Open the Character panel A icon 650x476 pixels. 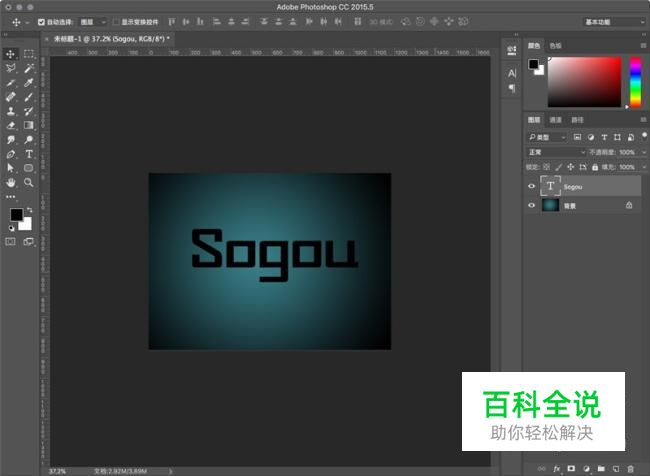[x=512, y=73]
